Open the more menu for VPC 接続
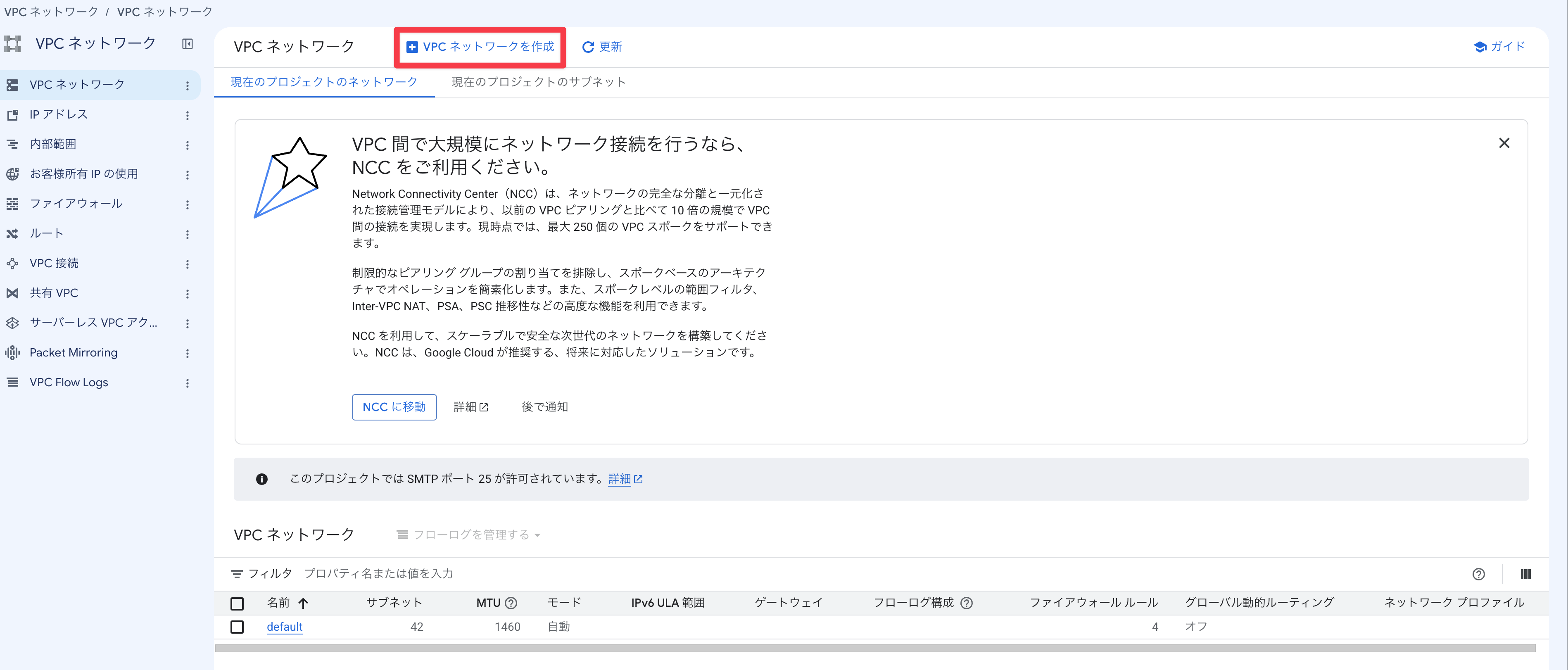1568x670 pixels. [188, 265]
